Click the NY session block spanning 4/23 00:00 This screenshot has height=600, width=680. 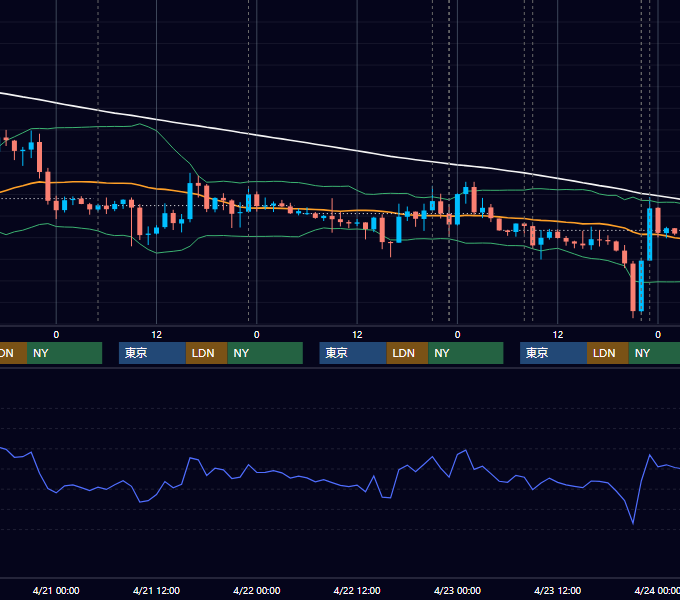point(466,353)
